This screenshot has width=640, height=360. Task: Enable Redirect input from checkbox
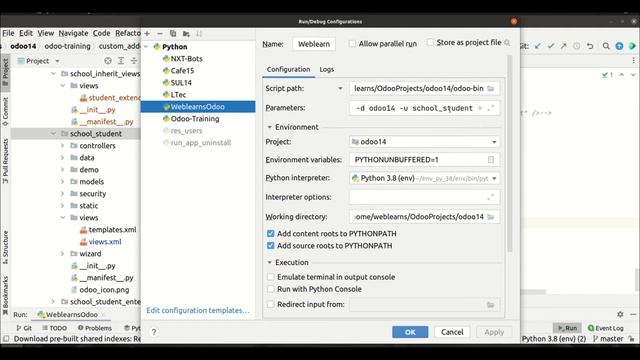click(x=271, y=304)
